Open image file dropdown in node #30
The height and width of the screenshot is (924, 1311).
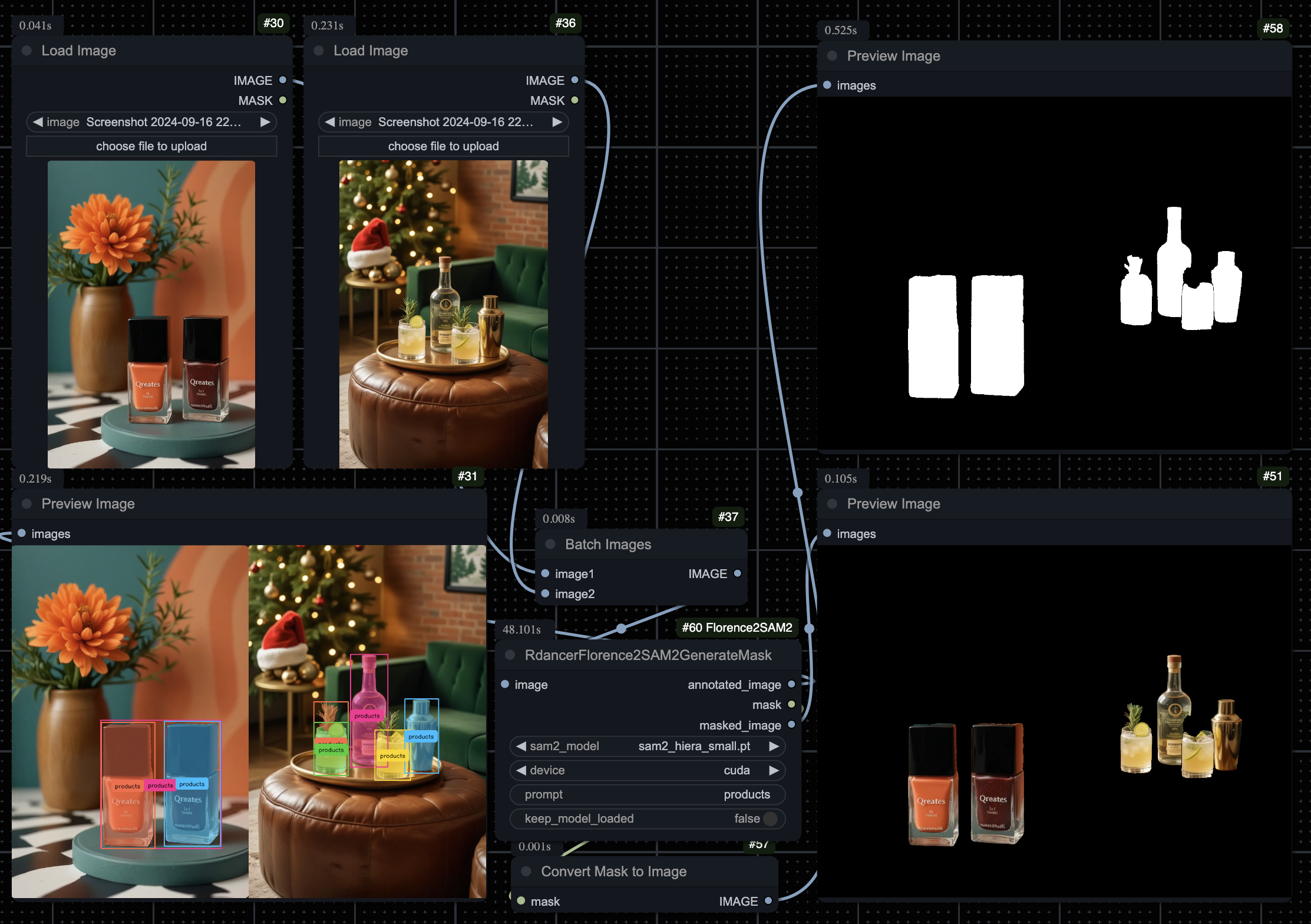[x=151, y=122]
